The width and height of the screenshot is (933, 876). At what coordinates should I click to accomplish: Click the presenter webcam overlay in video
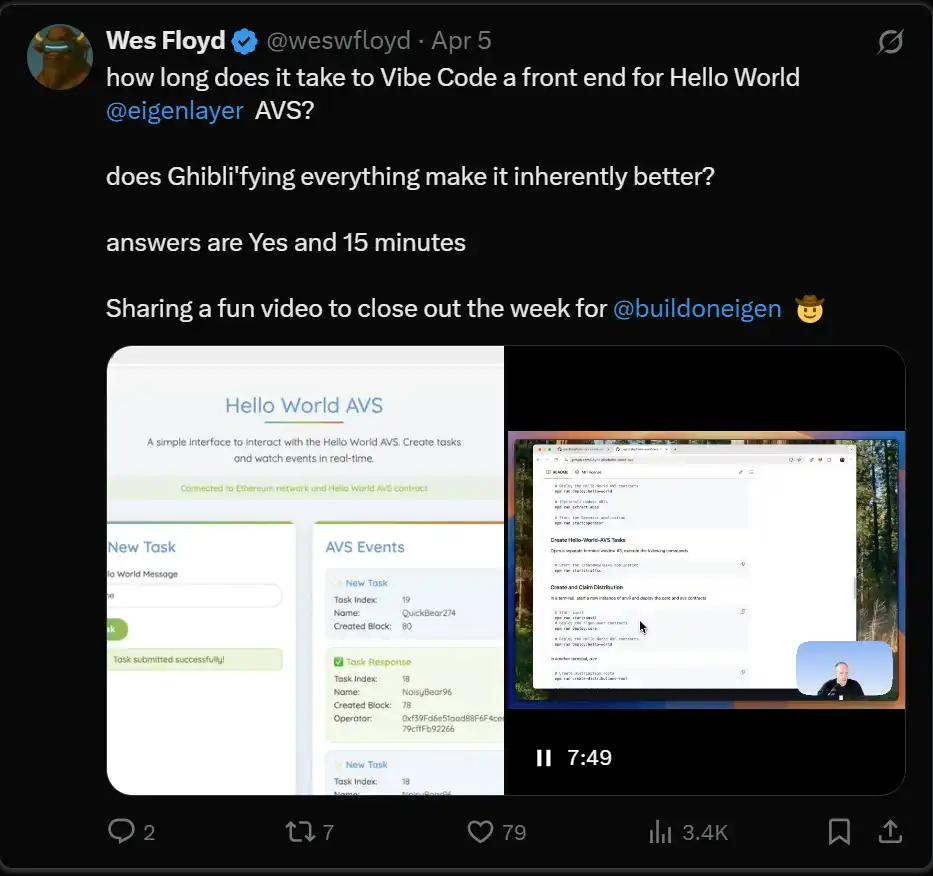[844, 668]
